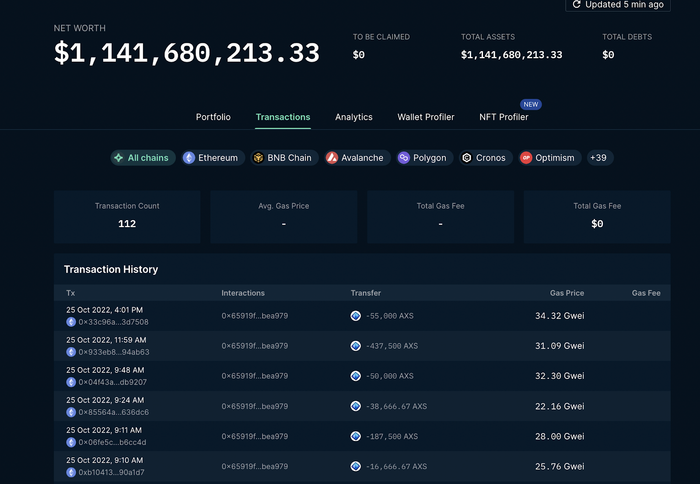Viewport: 700px width, 484px height.
Task: Click the NEW badge above NFT Profiler
Action: click(531, 104)
